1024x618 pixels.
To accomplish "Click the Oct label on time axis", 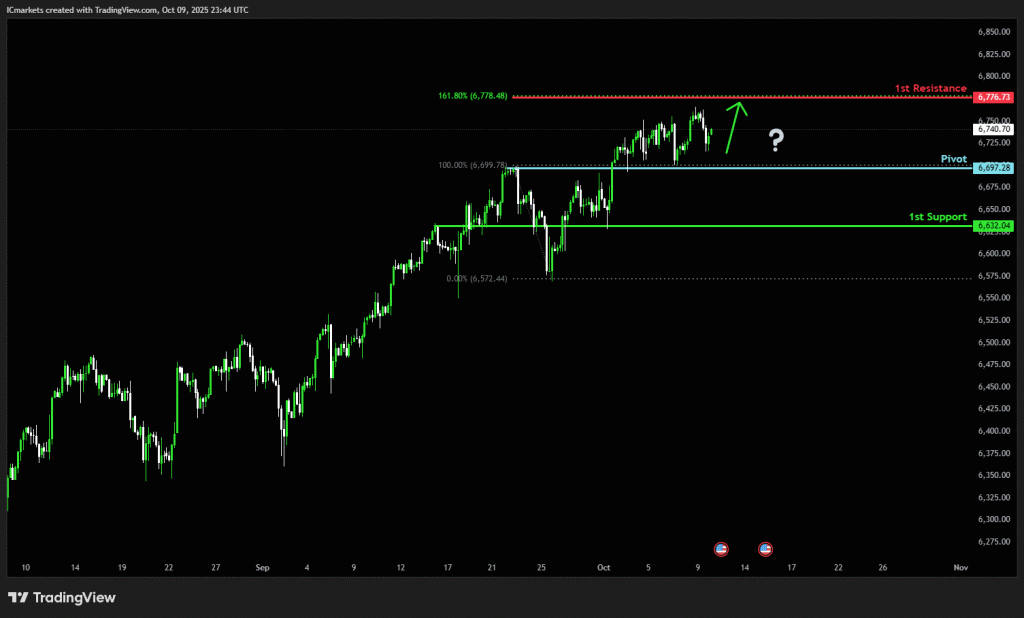I will pos(603,567).
